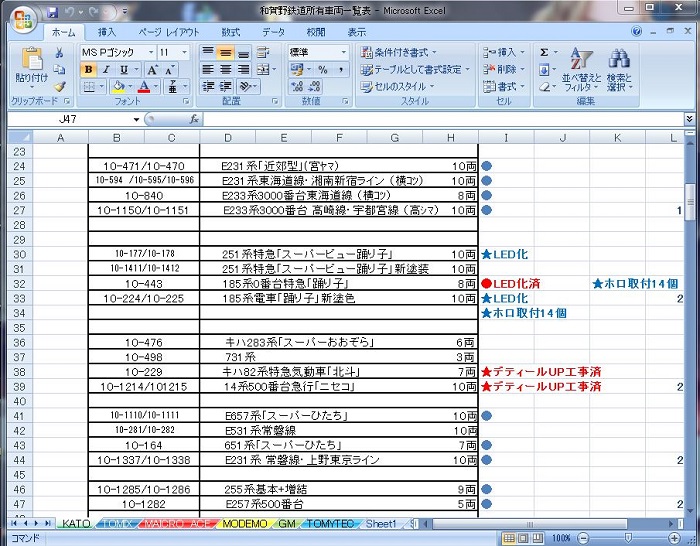
Task: Open the font name dropdown
Action: point(151,52)
